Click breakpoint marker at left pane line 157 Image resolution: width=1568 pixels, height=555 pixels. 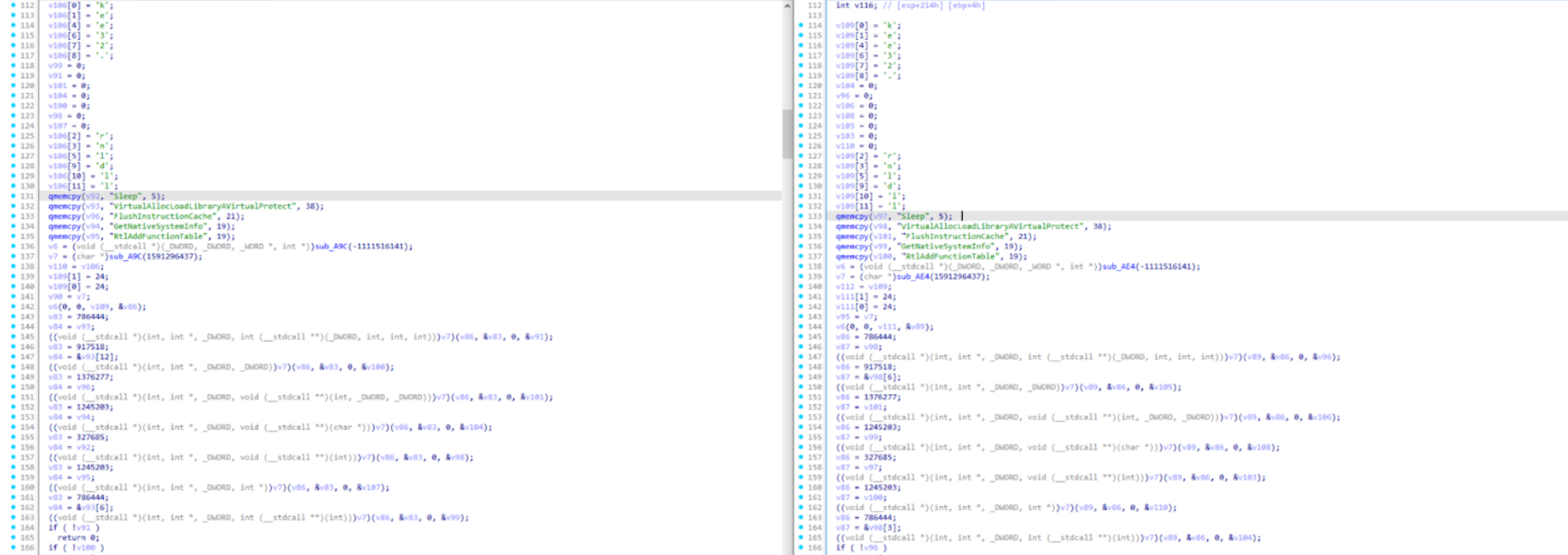pyautogui.click(x=13, y=458)
